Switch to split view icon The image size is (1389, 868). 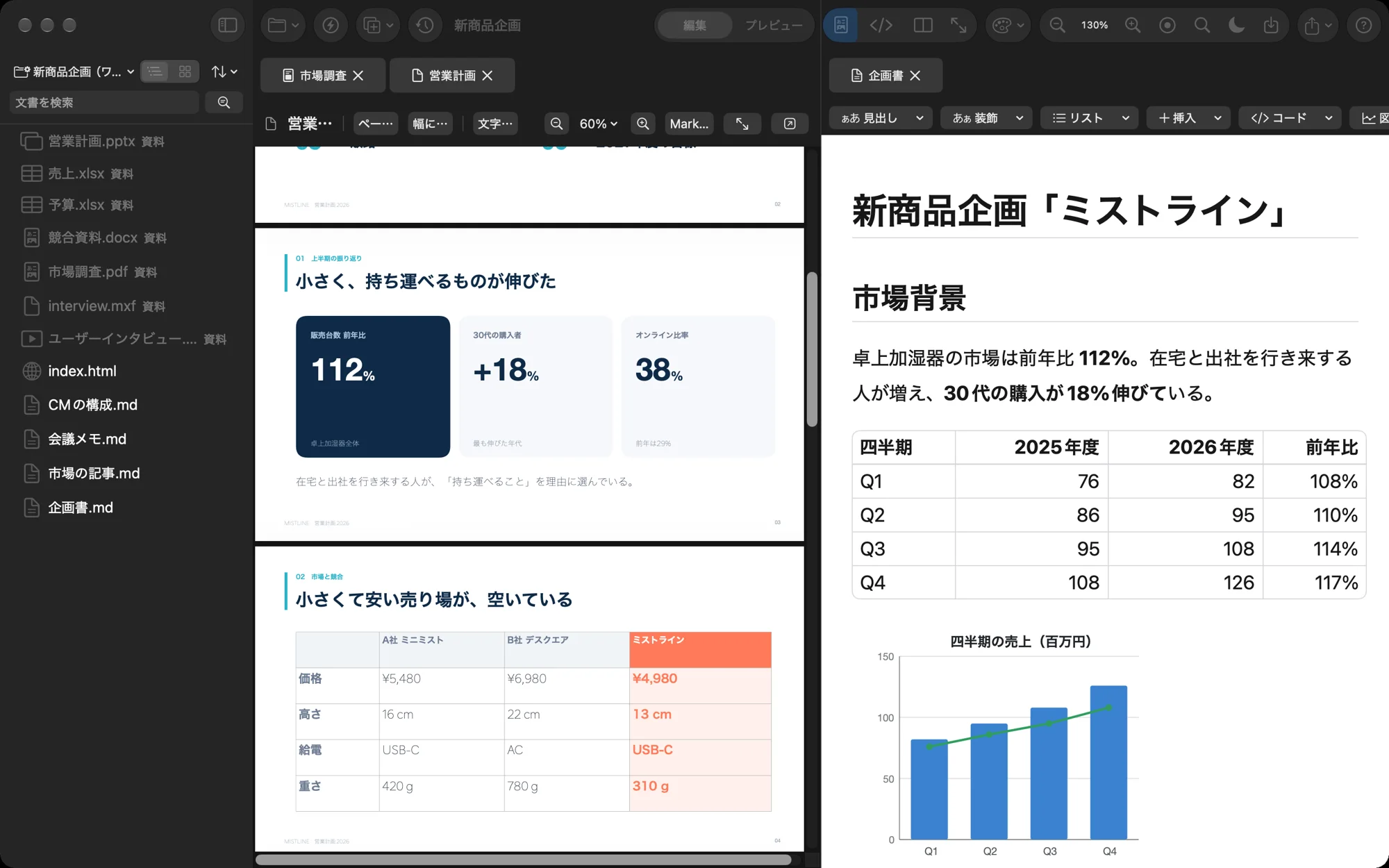[x=923, y=26]
